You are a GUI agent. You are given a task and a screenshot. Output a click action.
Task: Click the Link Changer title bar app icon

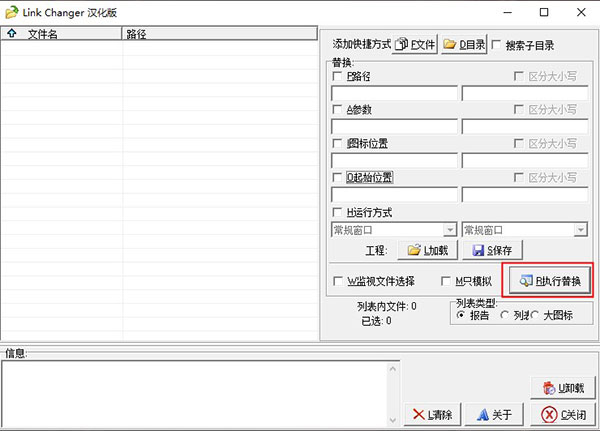pyautogui.click(x=11, y=12)
